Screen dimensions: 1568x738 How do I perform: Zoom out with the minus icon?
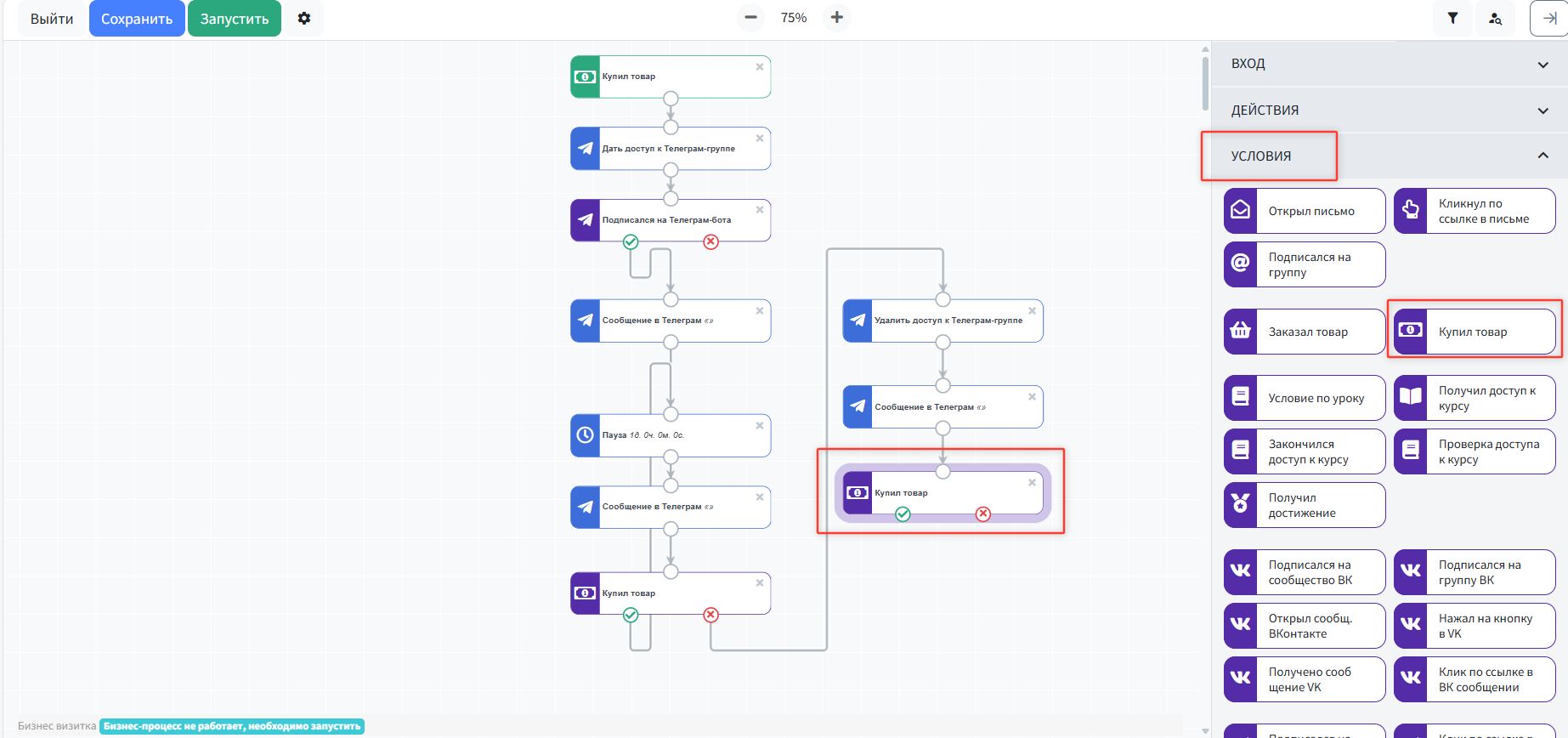(x=750, y=18)
